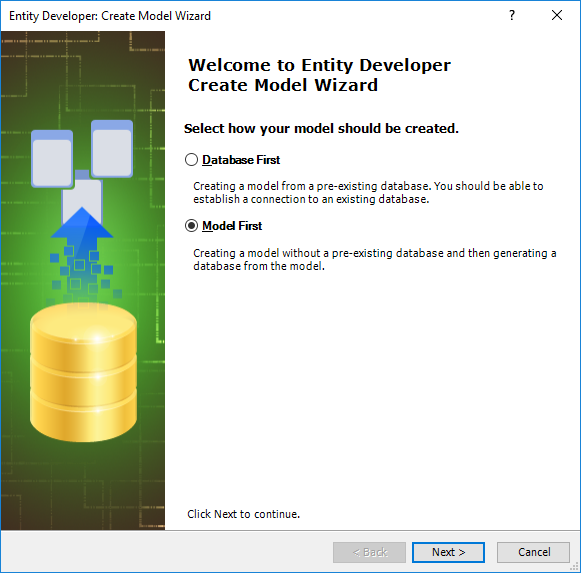
Task: Select the Database First radio button
Action: click(191, 160)
